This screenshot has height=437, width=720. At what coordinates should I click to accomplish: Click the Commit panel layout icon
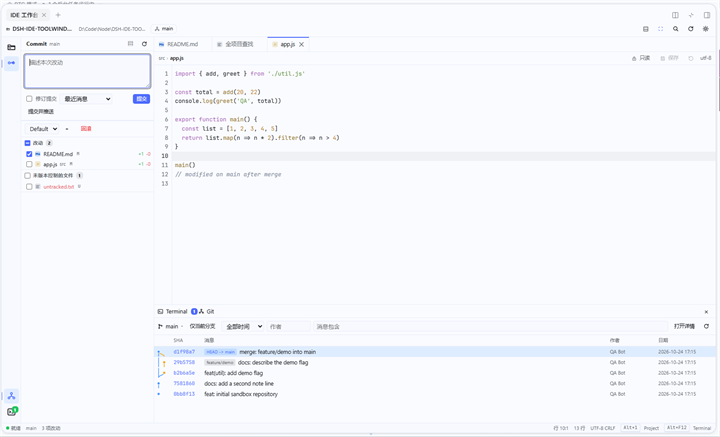(x=130, y=44)
